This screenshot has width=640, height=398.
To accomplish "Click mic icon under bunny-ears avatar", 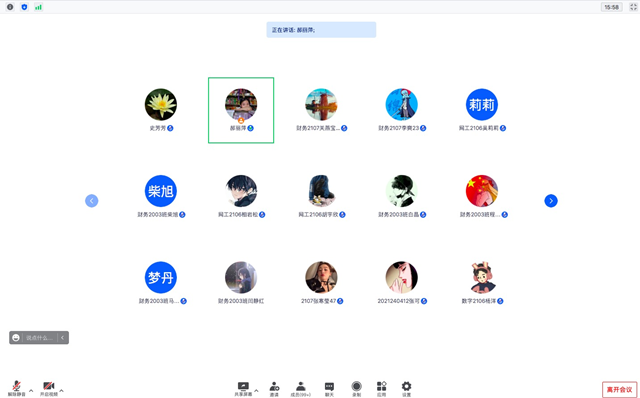I will click(500, 301).
